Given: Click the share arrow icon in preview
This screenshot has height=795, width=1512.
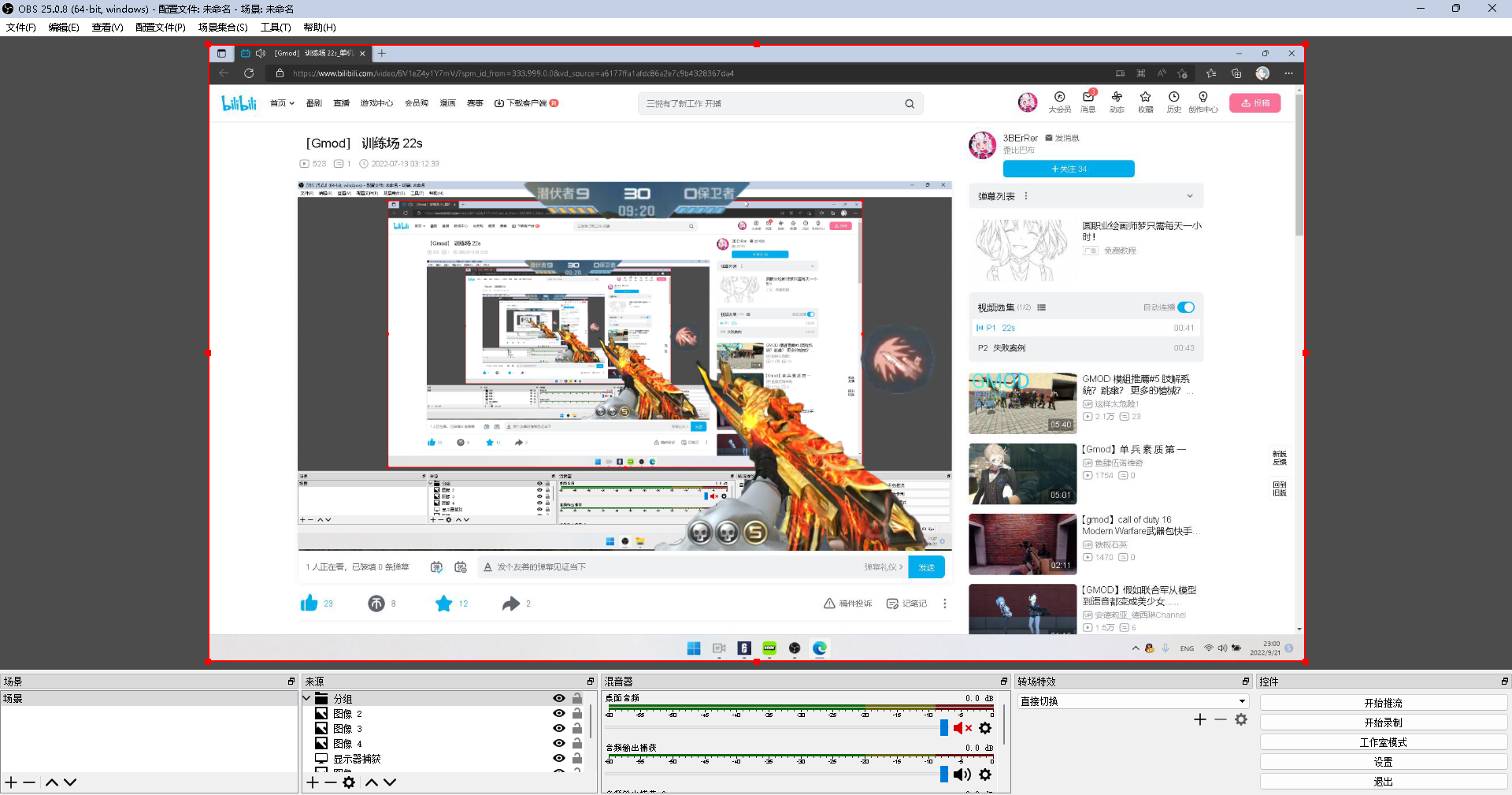Looking at the screenshot, I should (x=511, y=604).
